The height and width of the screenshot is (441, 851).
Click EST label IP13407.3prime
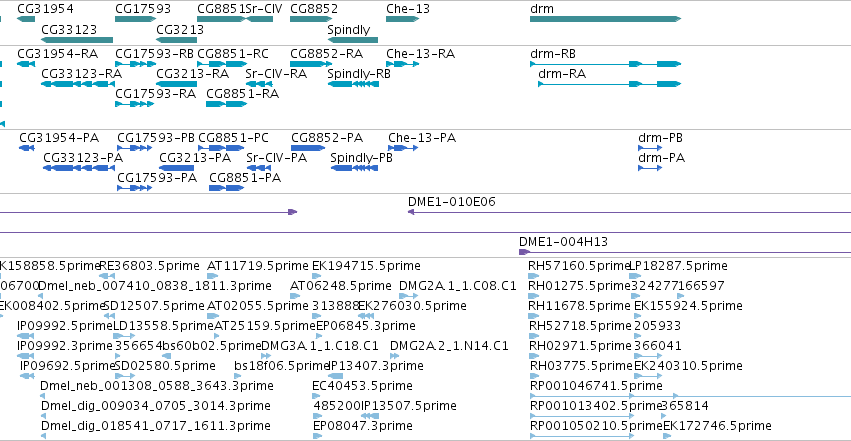pos(376,366)
